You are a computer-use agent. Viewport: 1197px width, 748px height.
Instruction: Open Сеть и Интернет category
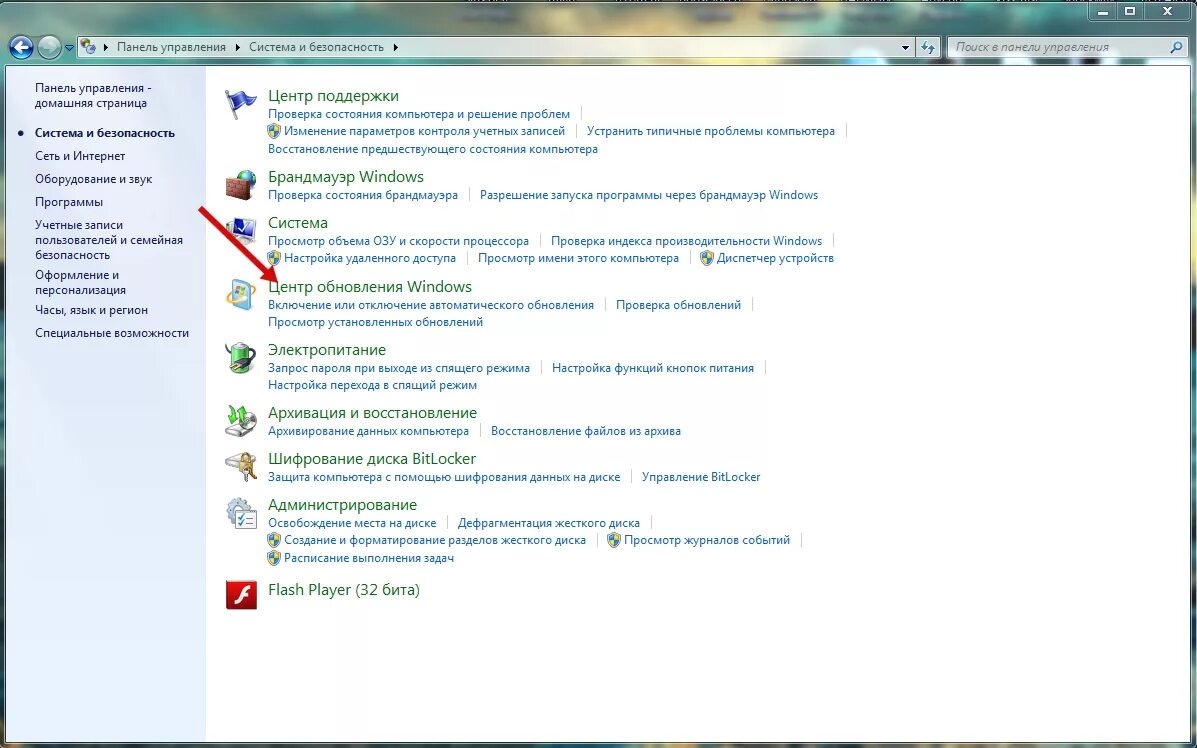(x=80, y=156)
